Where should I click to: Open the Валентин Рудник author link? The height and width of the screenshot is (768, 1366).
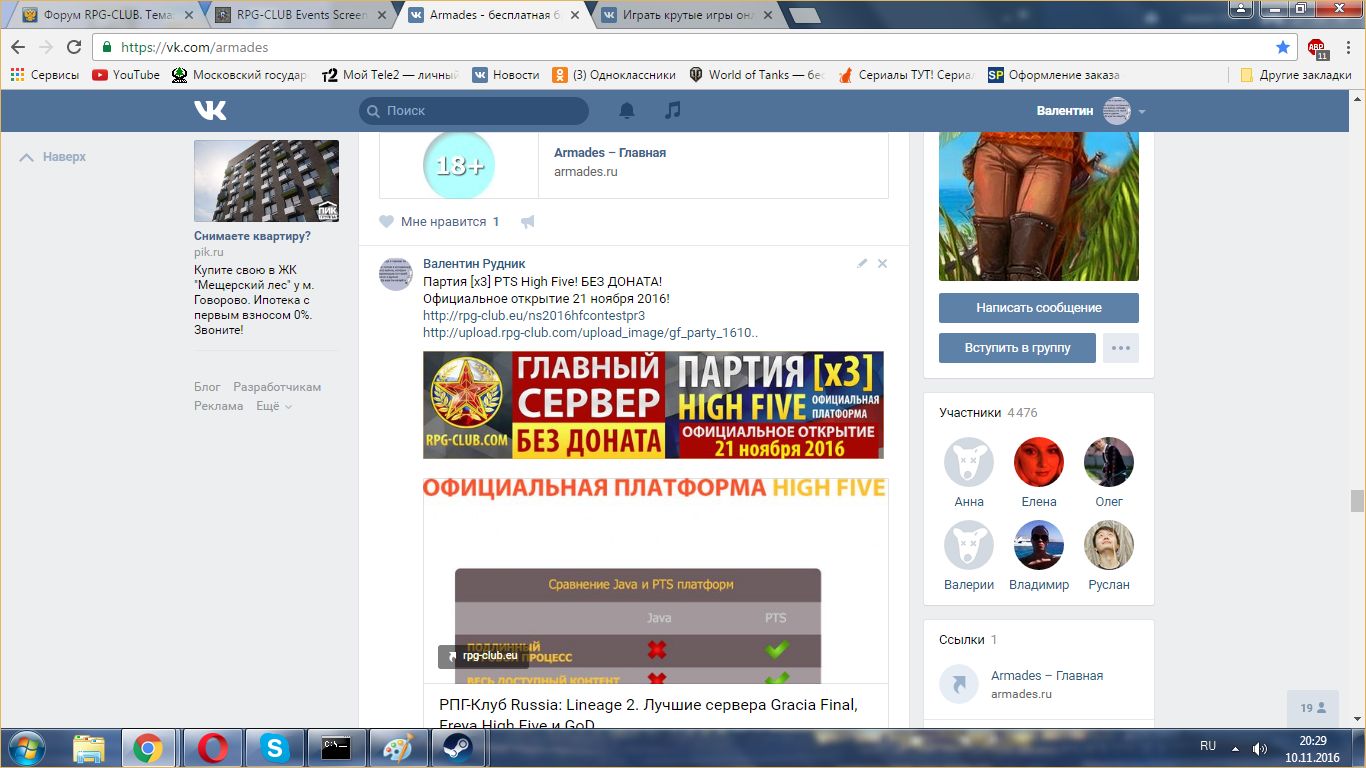[474, 263]
